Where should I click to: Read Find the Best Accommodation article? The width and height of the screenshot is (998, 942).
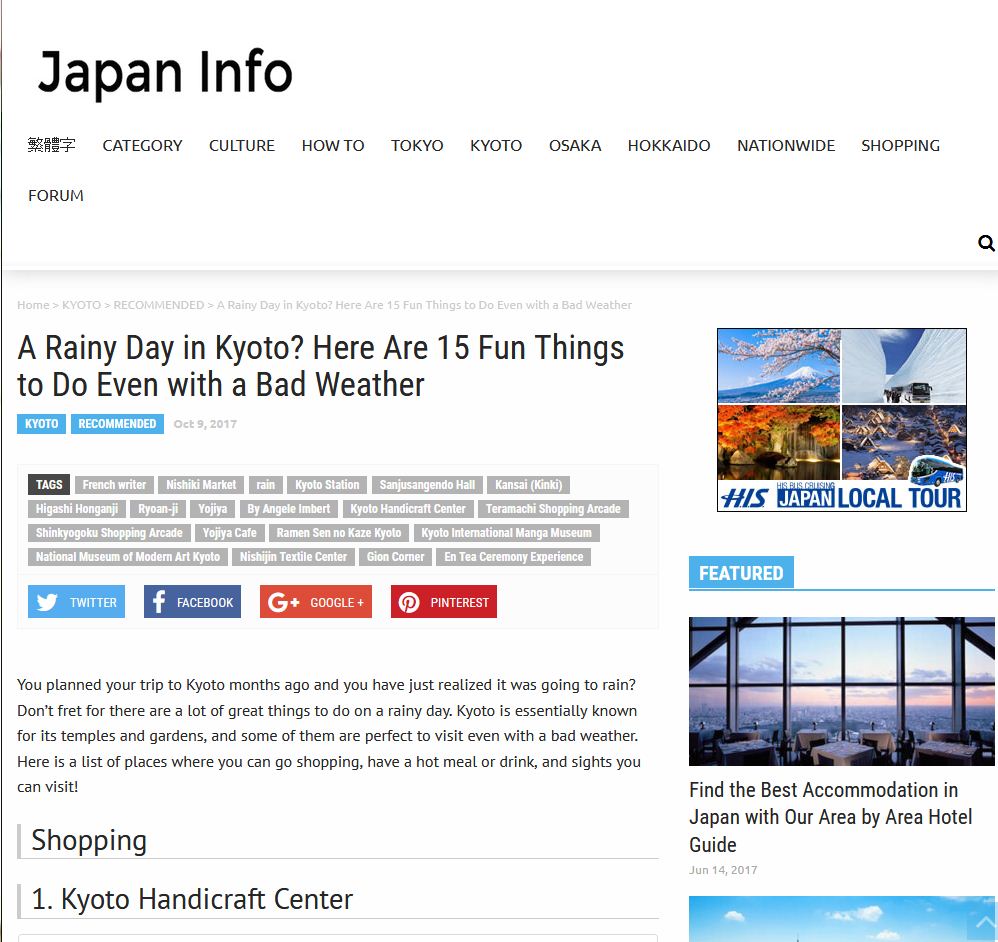(x=831, y=817)
